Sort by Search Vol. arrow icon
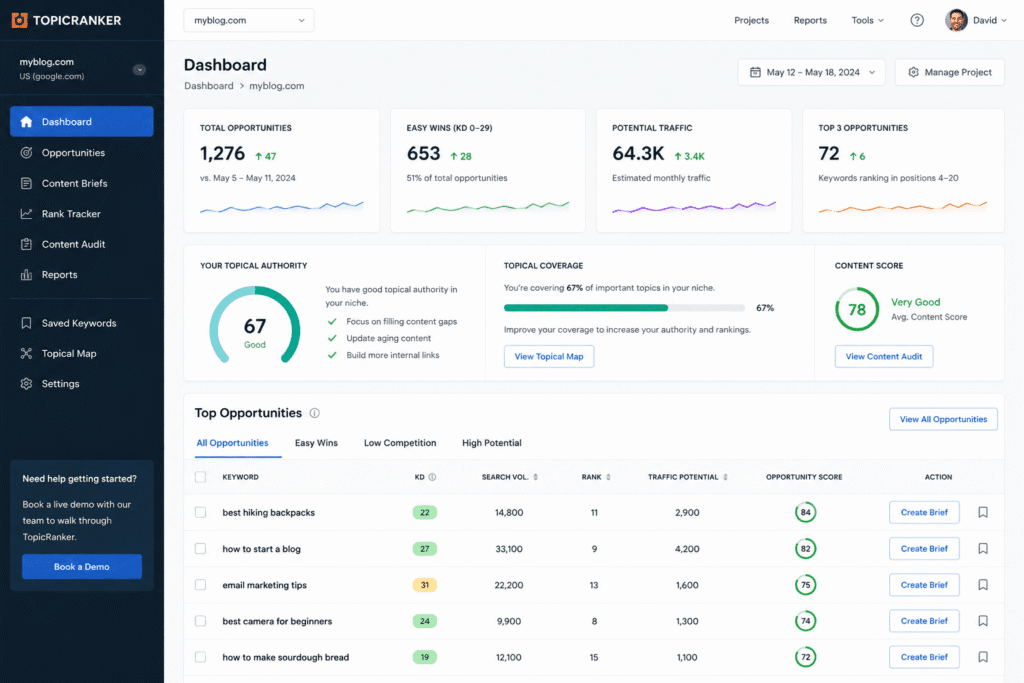 point(536,477)
